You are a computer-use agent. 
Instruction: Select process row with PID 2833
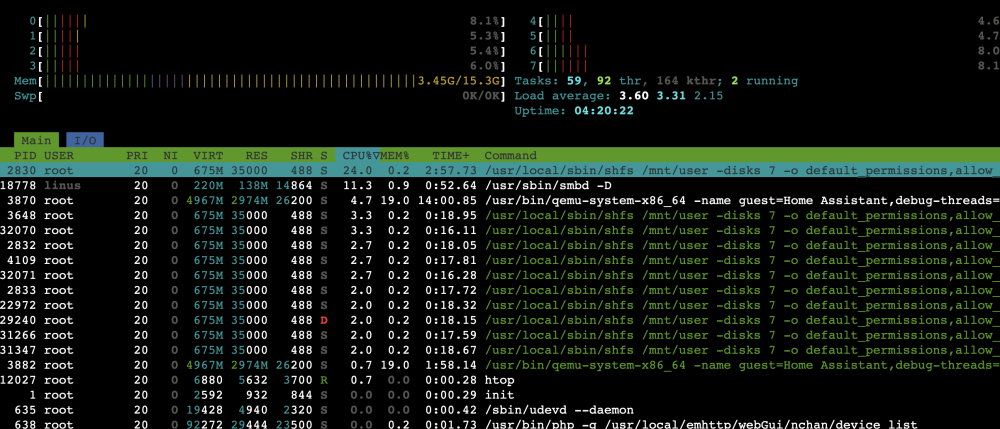click(x=500, y=290)
